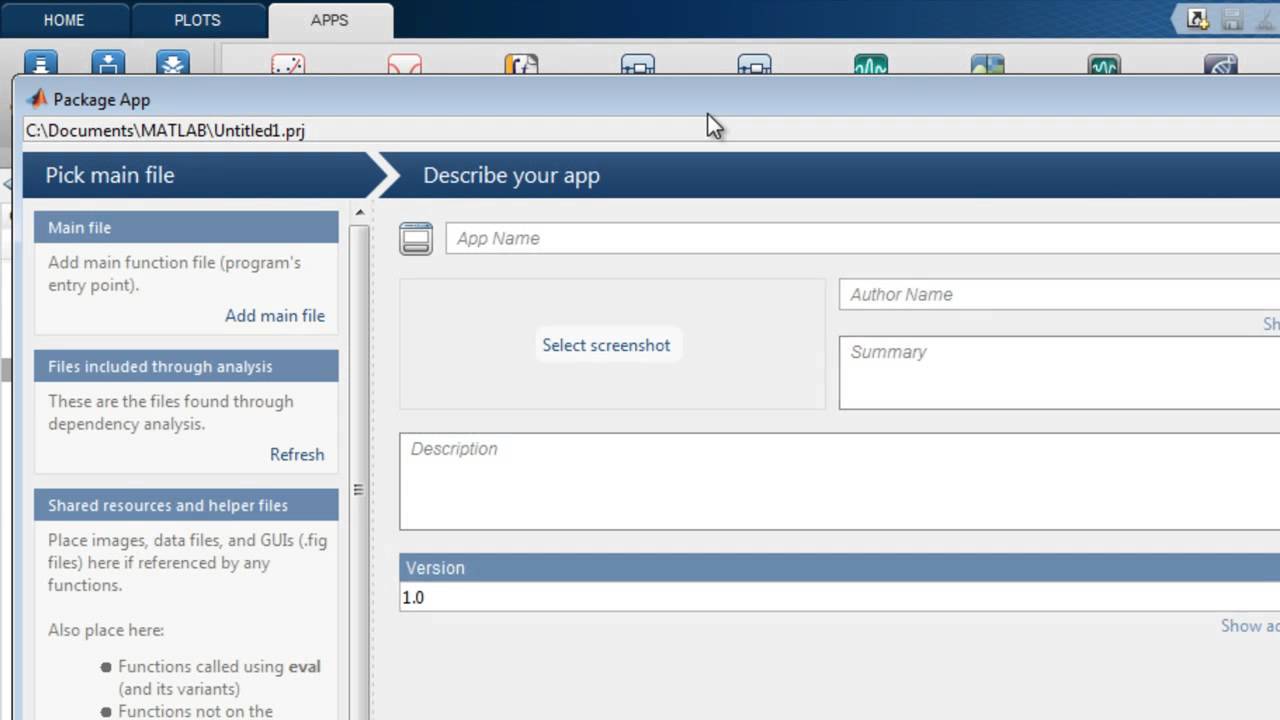This screenshot has height=720, width=1280.
Task: Click the Add main file link
Action: click(275, 315)
